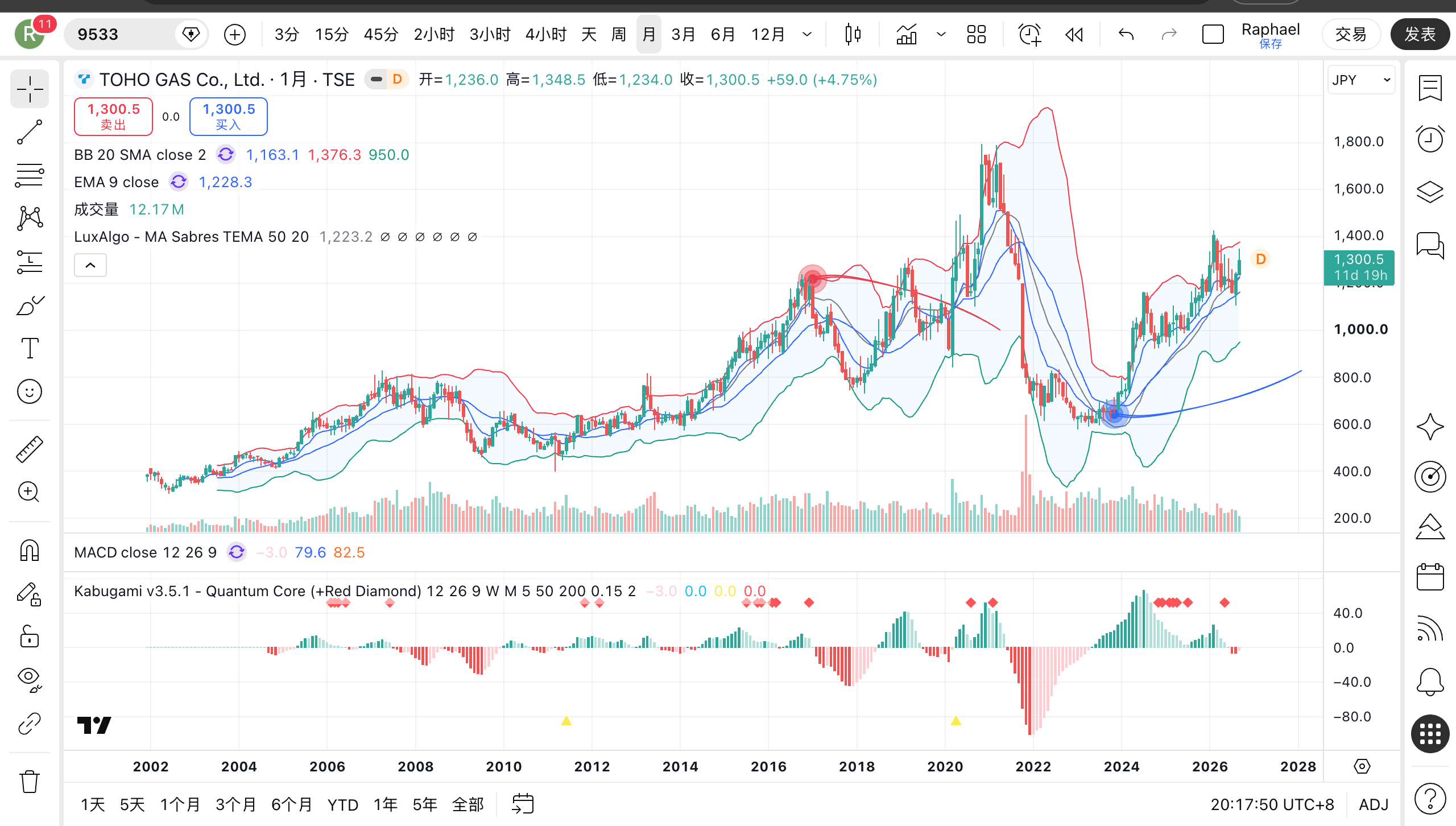
Task: Select the crosshair cursor tool
Action: coord(30,89)
